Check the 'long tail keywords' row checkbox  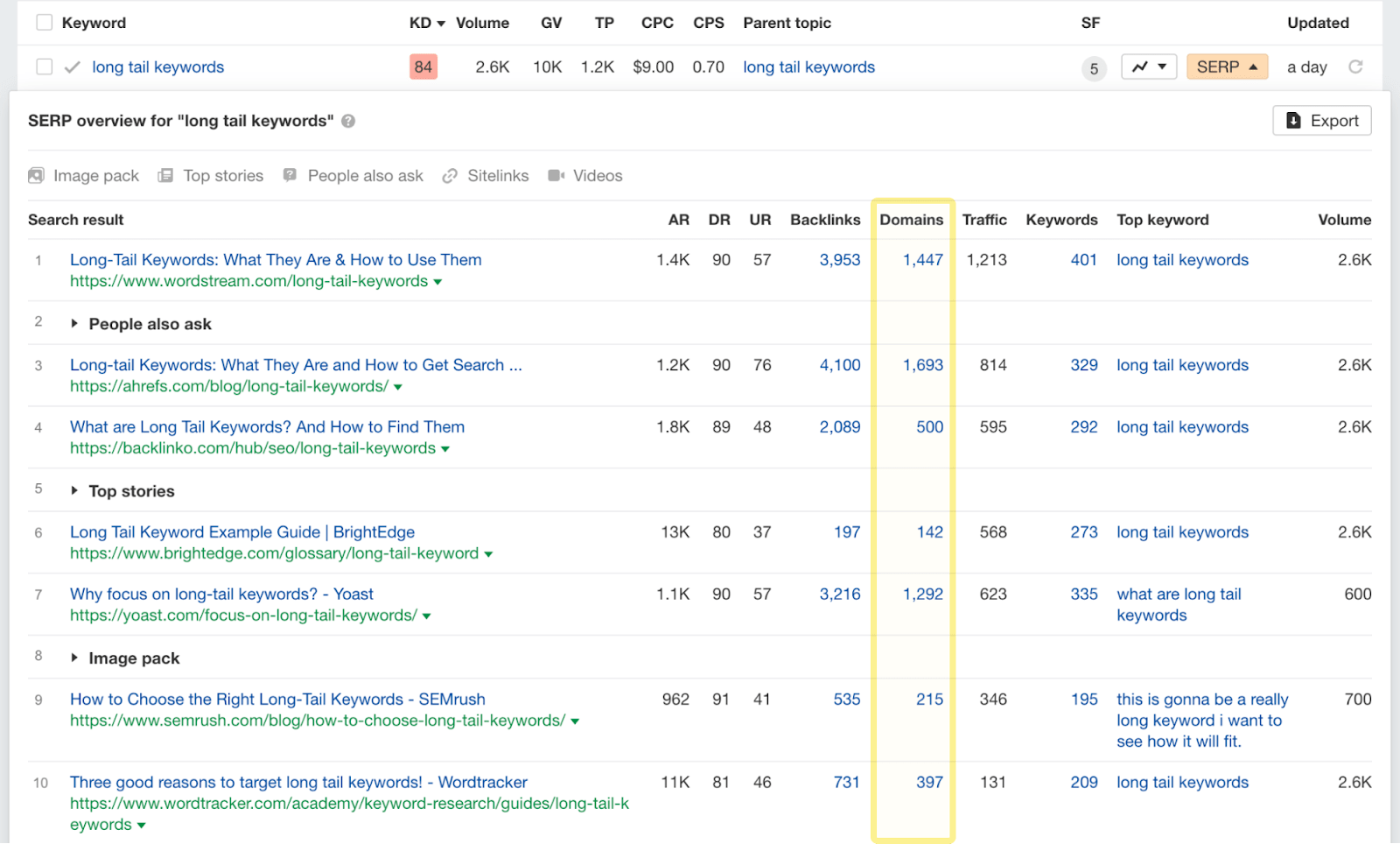(x=45, y=67)
